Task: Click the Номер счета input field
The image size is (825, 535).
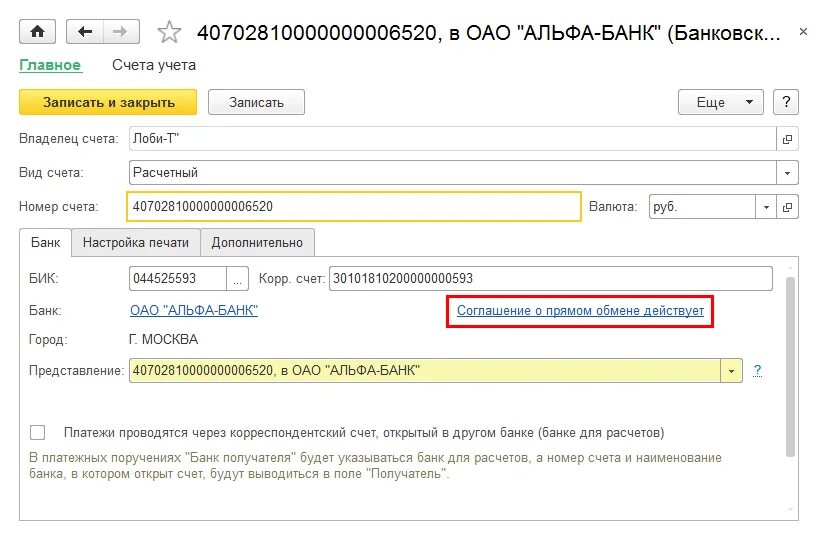Action: [354, 207]
